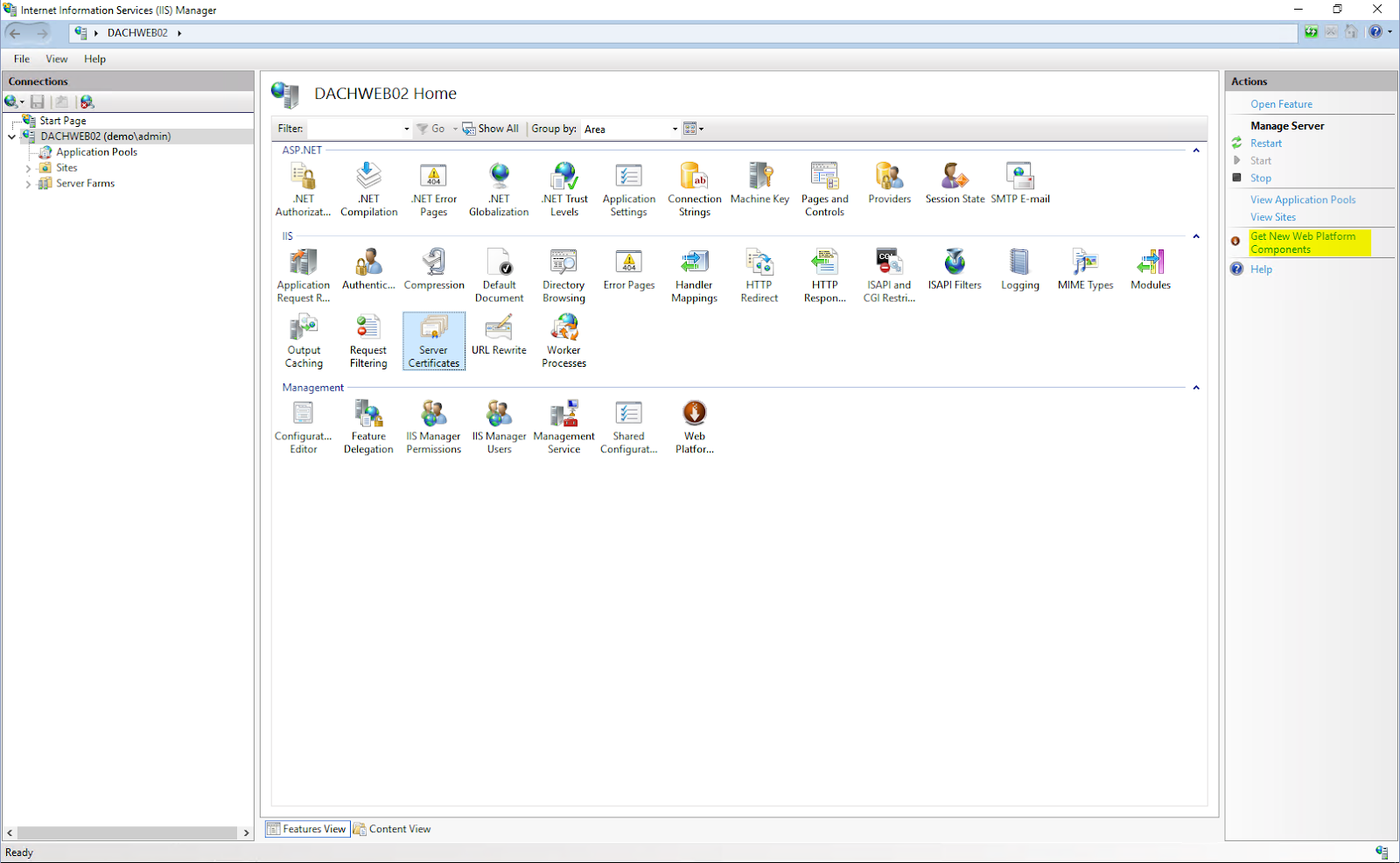Open Worker Processes feature
The height and width of the screenshot is (863, 1400).
pyautogui.click(x=563, y=340)
